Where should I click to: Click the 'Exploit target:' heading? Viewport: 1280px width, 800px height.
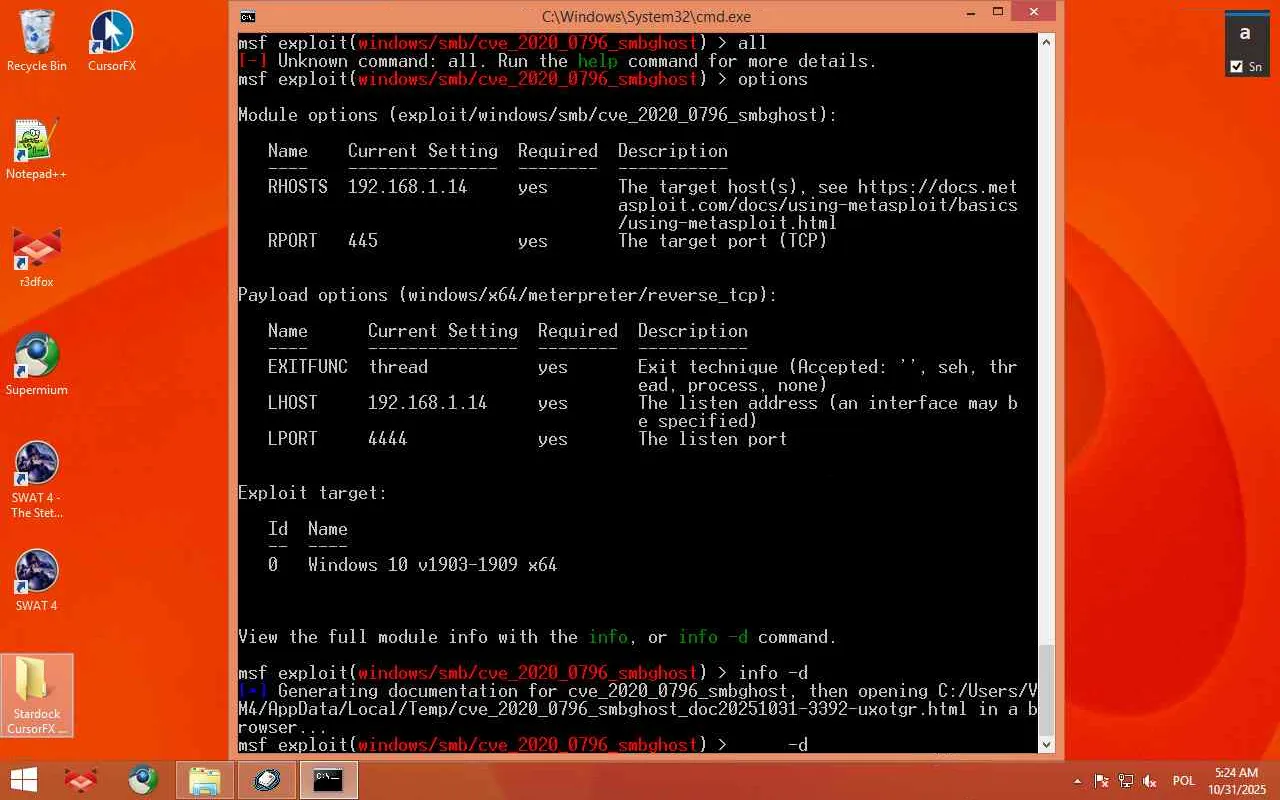[313, 493]
